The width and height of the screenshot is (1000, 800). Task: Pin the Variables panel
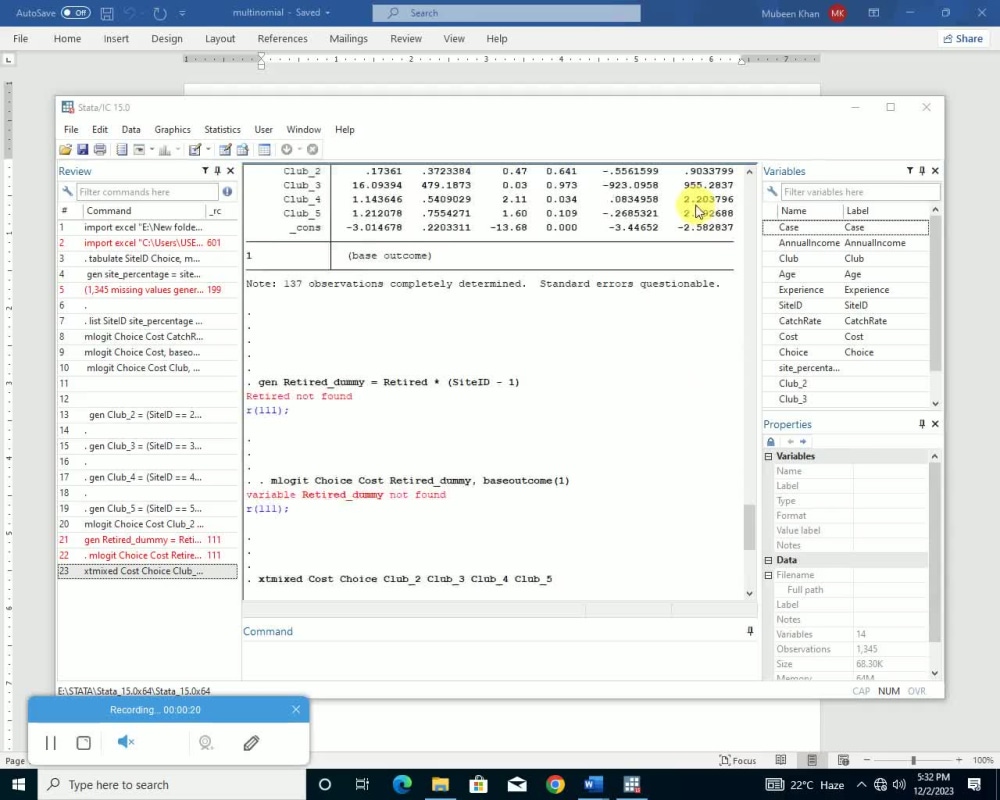click(922, 170)
